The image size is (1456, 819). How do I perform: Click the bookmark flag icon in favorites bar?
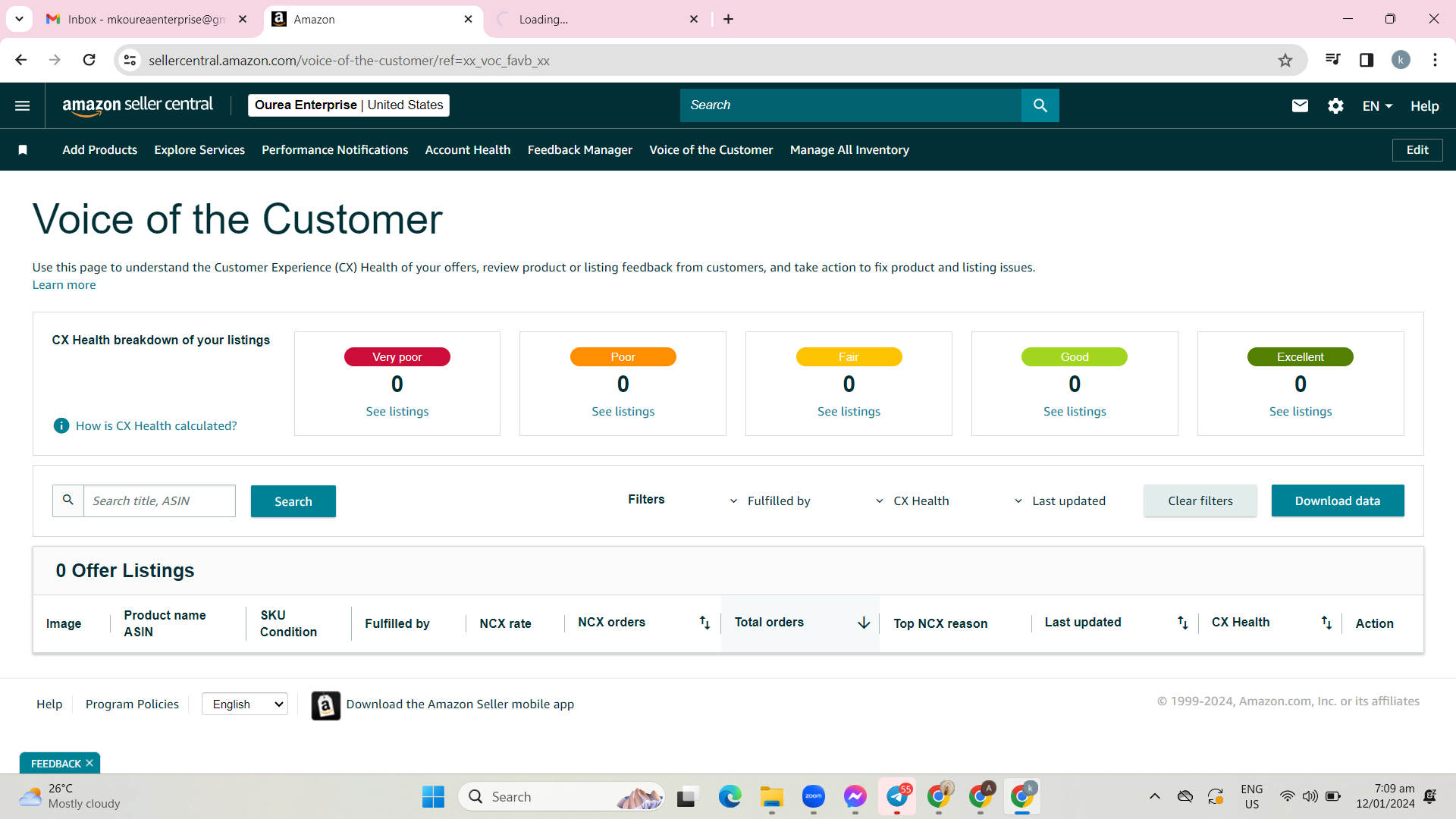pos(23,150)
